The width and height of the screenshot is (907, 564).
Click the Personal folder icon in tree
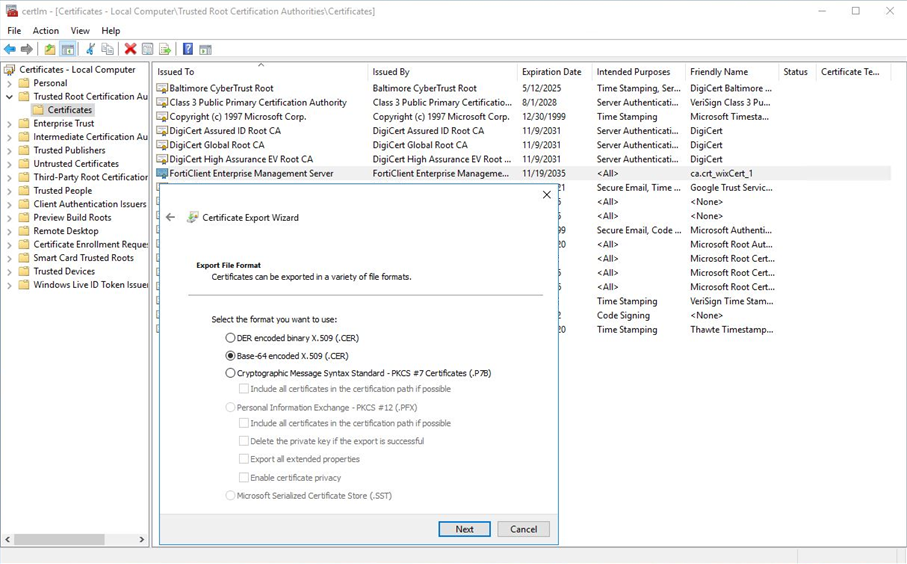click(24, 83)
